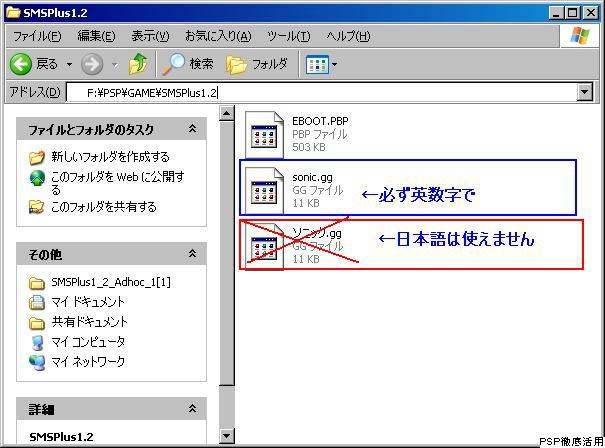
Task: Click このフォルダを Web に公開する link
Action: pos(118,183)
